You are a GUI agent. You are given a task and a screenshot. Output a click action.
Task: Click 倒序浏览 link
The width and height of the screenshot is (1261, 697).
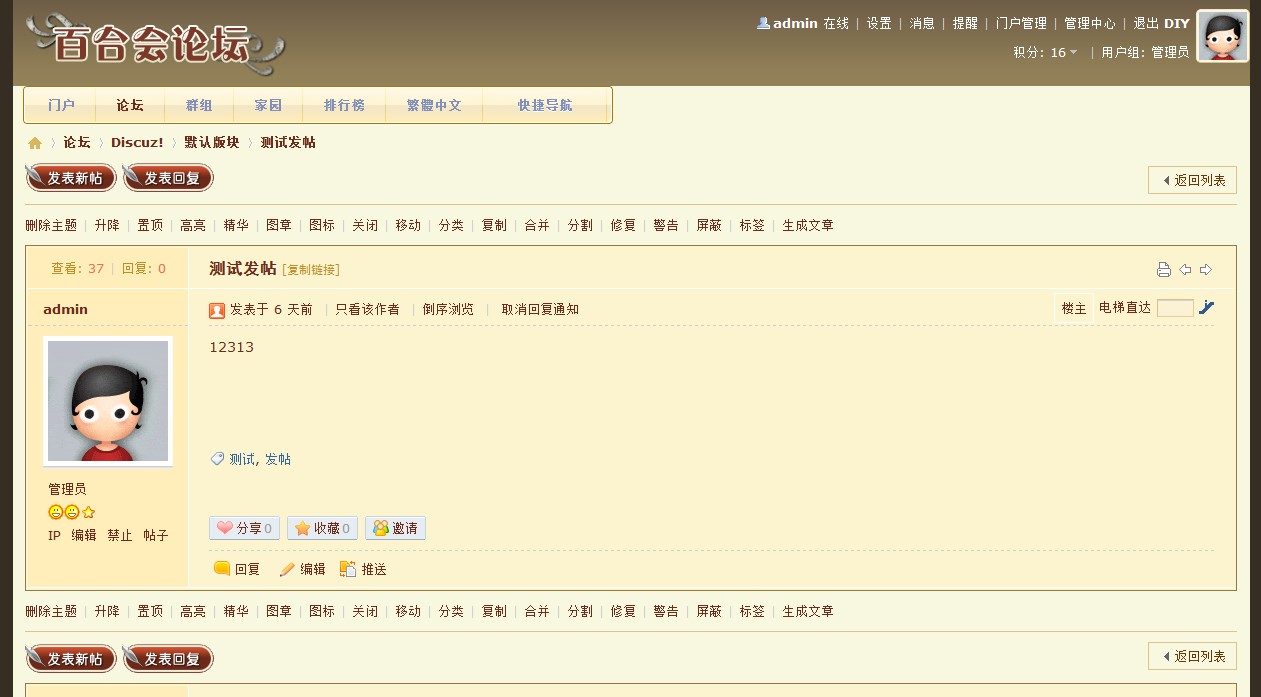(x=448, y=310)
